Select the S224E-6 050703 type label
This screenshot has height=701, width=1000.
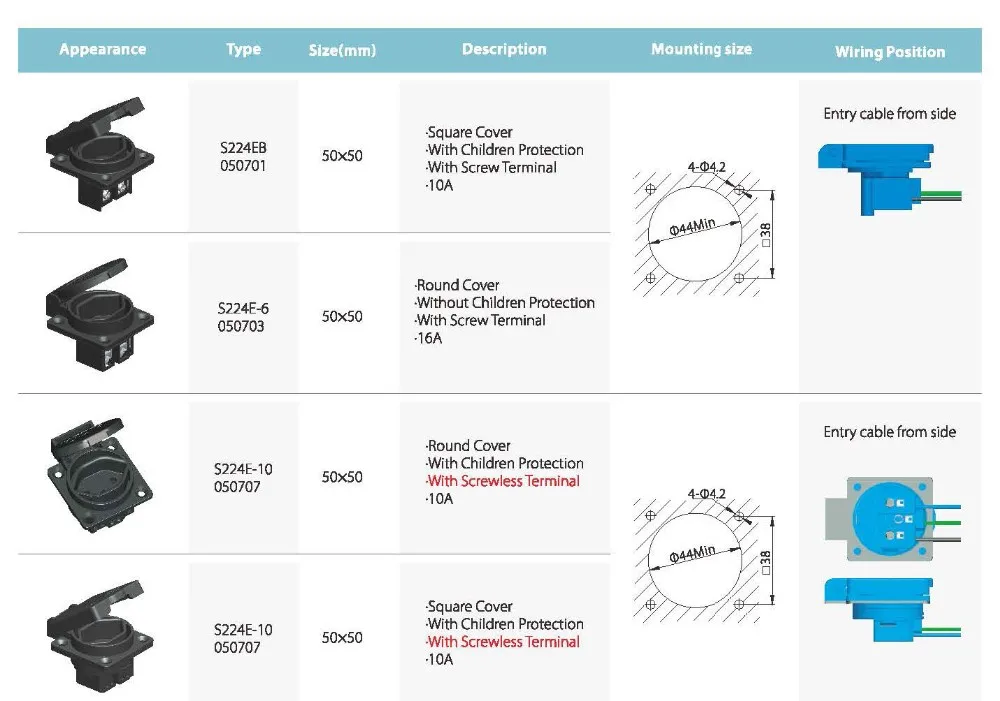click(243, 318)
